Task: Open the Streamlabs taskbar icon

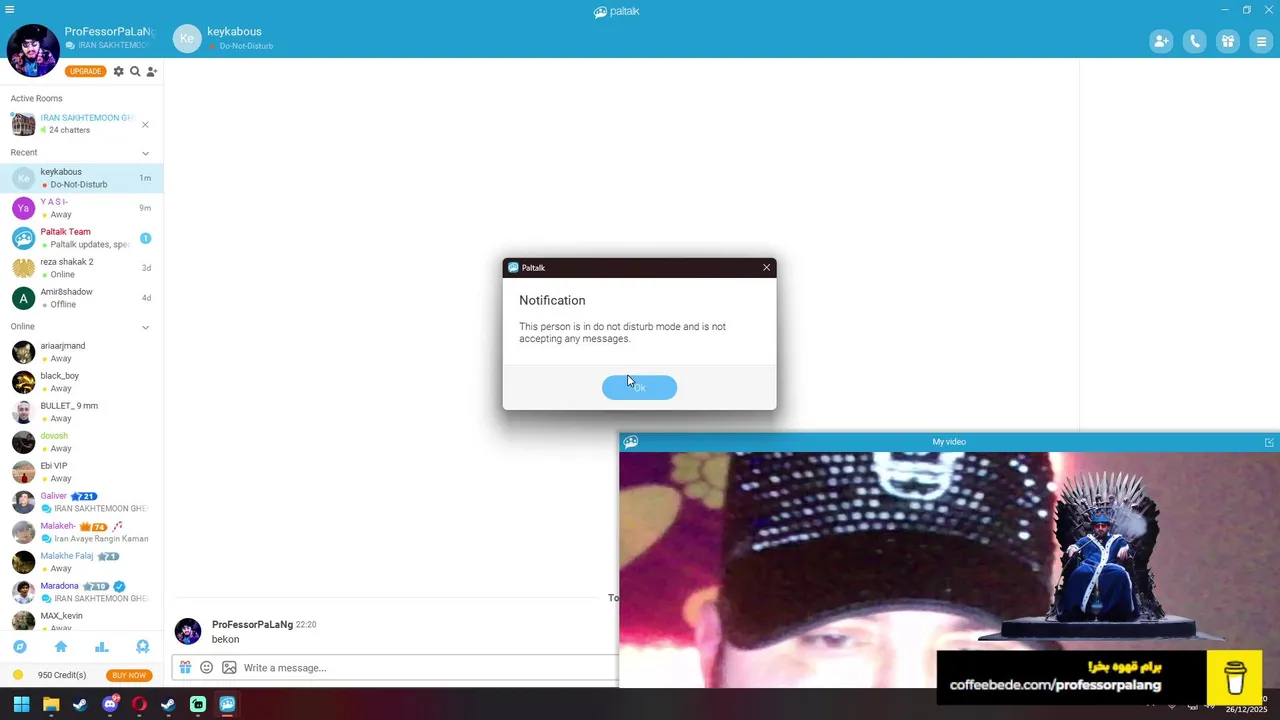Action: [x=198, y=704]
